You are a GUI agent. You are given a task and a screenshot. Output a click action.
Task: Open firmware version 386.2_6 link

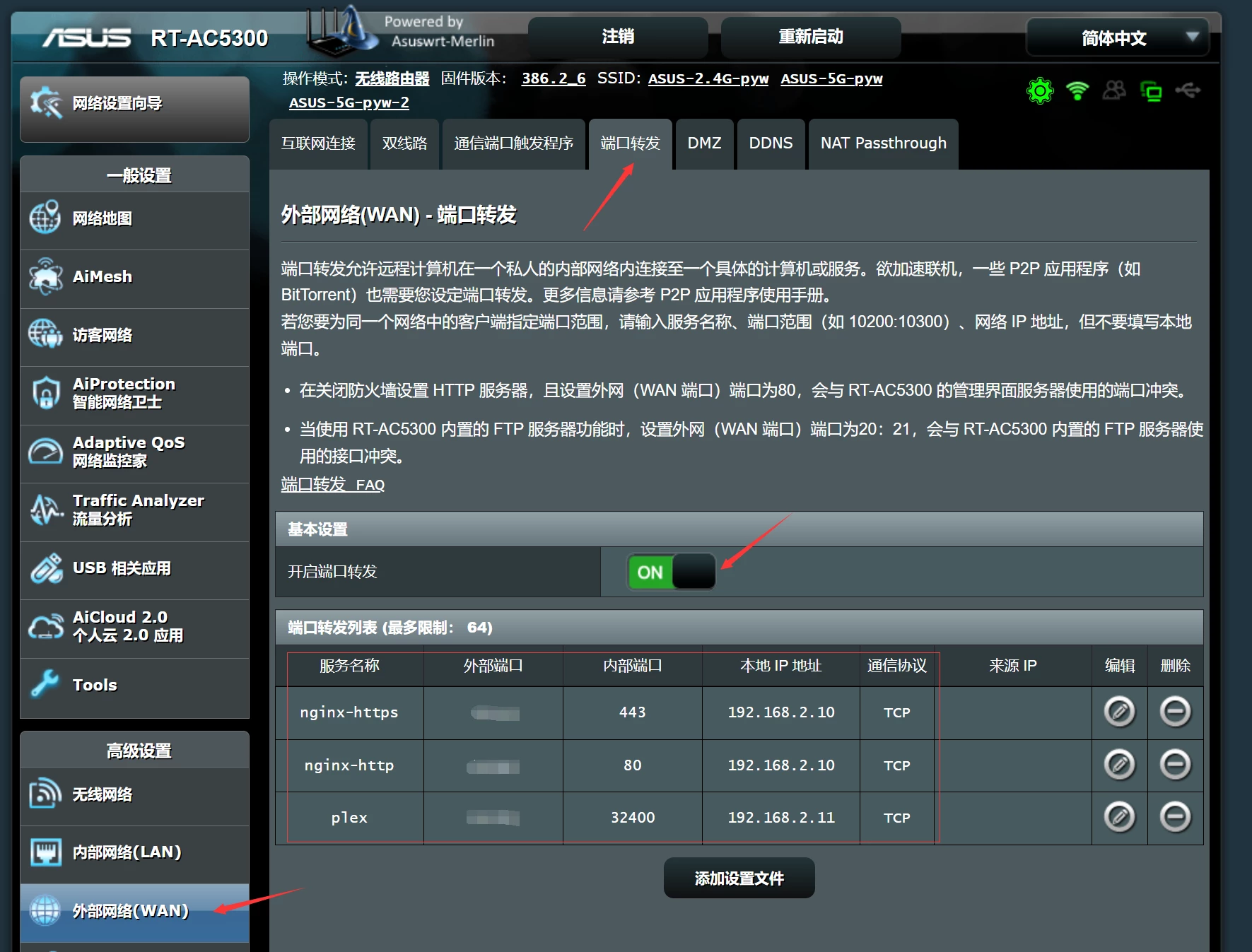click(554, 78)
